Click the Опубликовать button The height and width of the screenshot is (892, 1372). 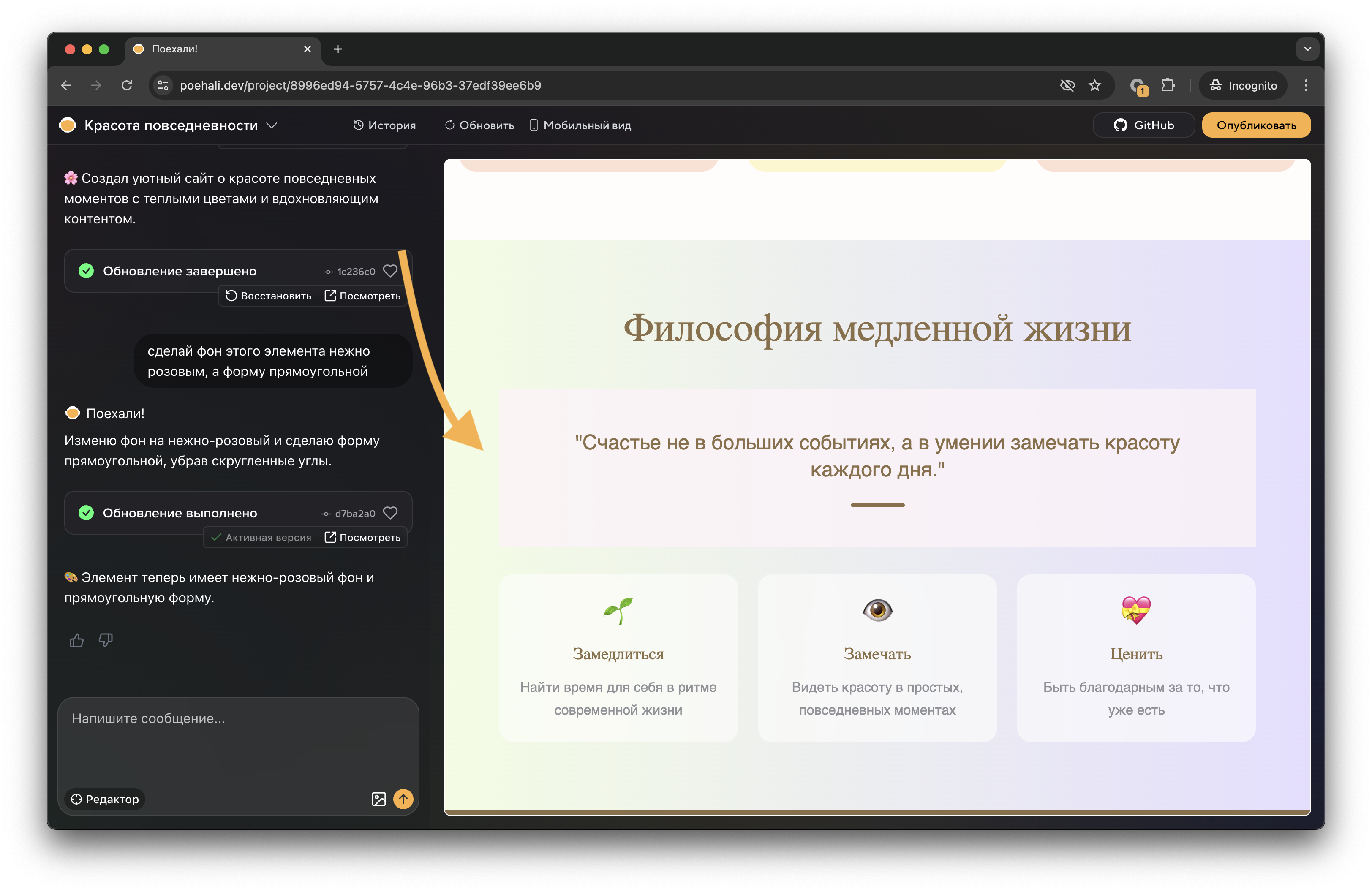point(1256,125)
